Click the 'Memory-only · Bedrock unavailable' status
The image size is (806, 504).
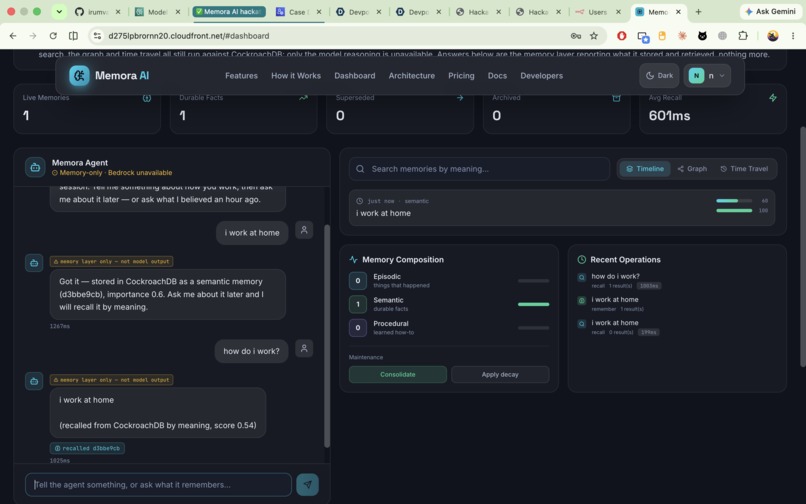pyautogui.click(x=112, y=173)
